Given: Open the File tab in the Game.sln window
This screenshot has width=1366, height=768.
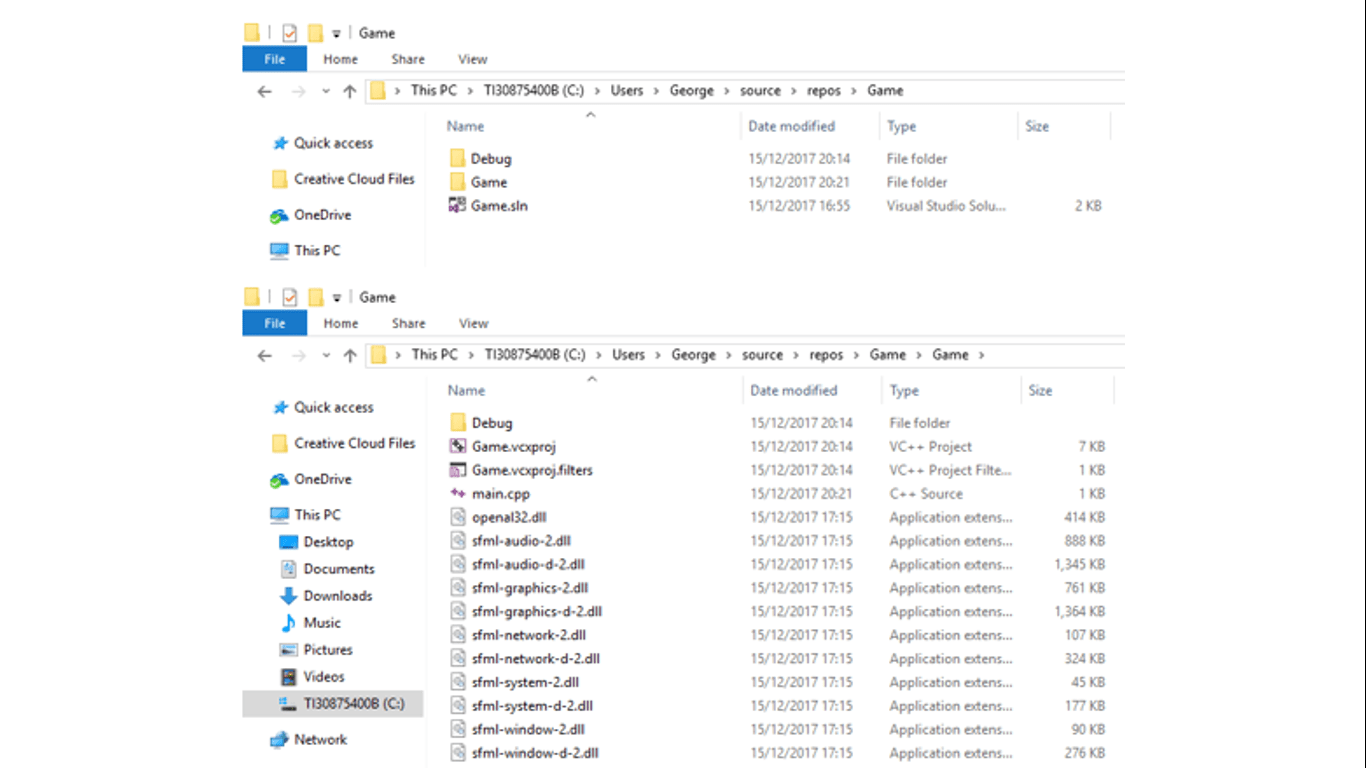Looking at the screenshot, I should pyautogui.click(x=275, y=59).
